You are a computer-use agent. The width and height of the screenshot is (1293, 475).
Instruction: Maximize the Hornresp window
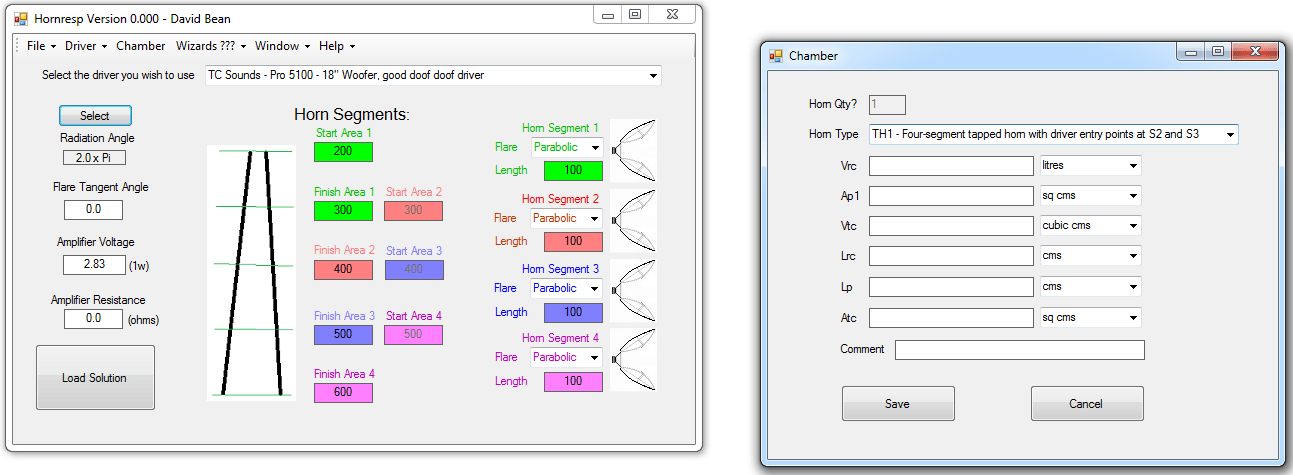(x=634, y=14)
